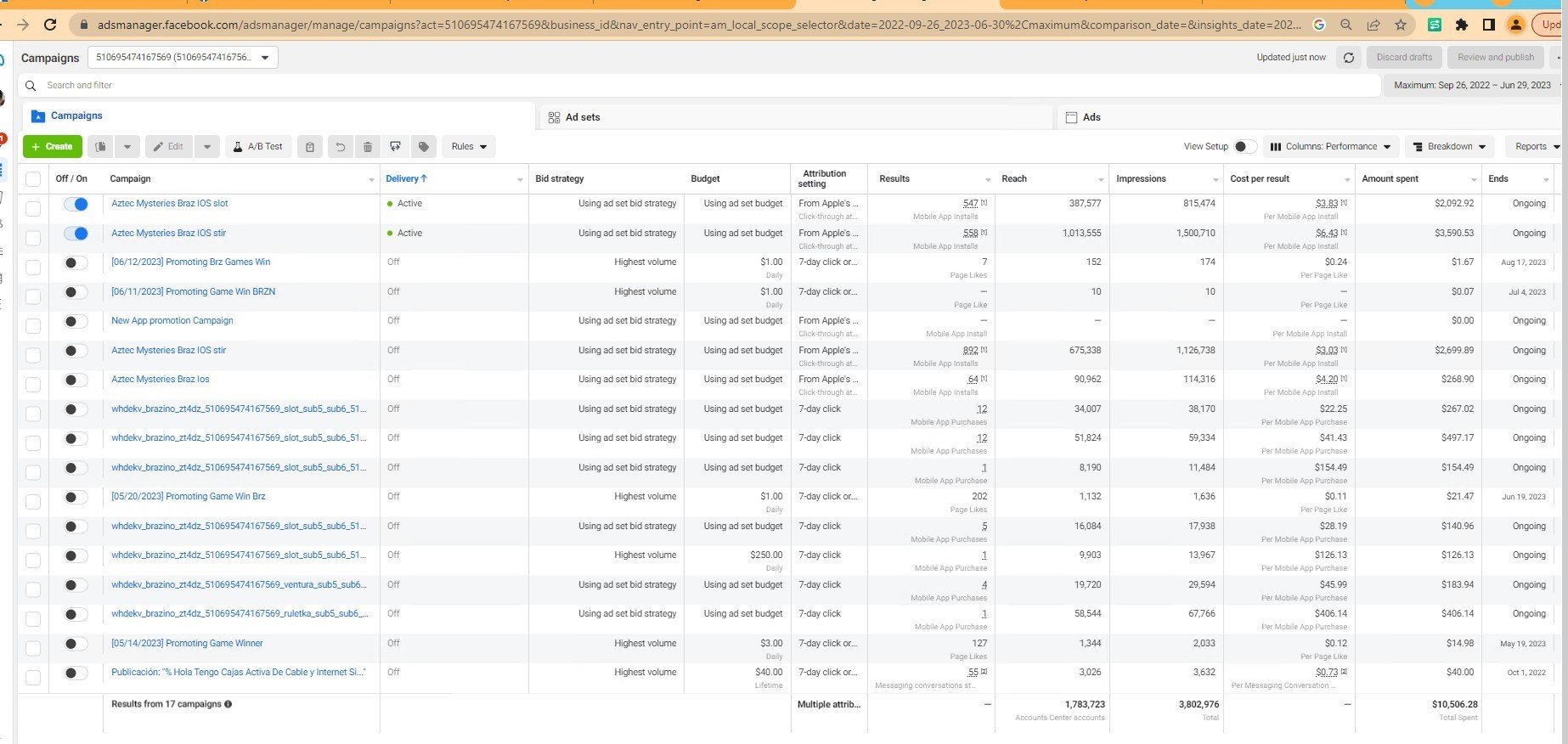Click the Delete trash icon
The height and width of the screenshot is (744, 1568).
(368, 147)
